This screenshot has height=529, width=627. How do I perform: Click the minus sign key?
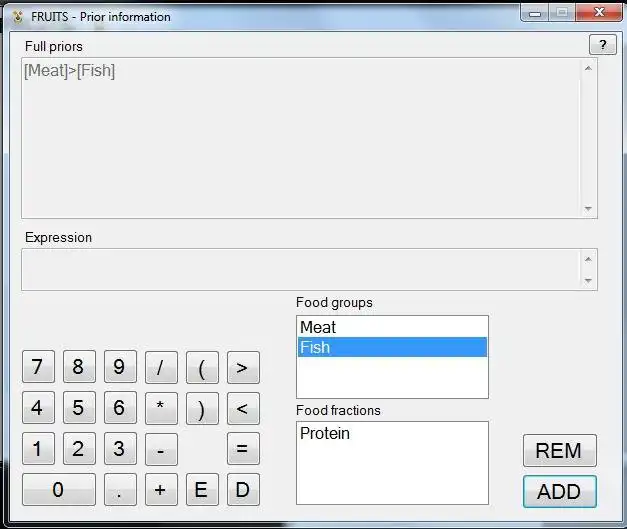point(161,449)
